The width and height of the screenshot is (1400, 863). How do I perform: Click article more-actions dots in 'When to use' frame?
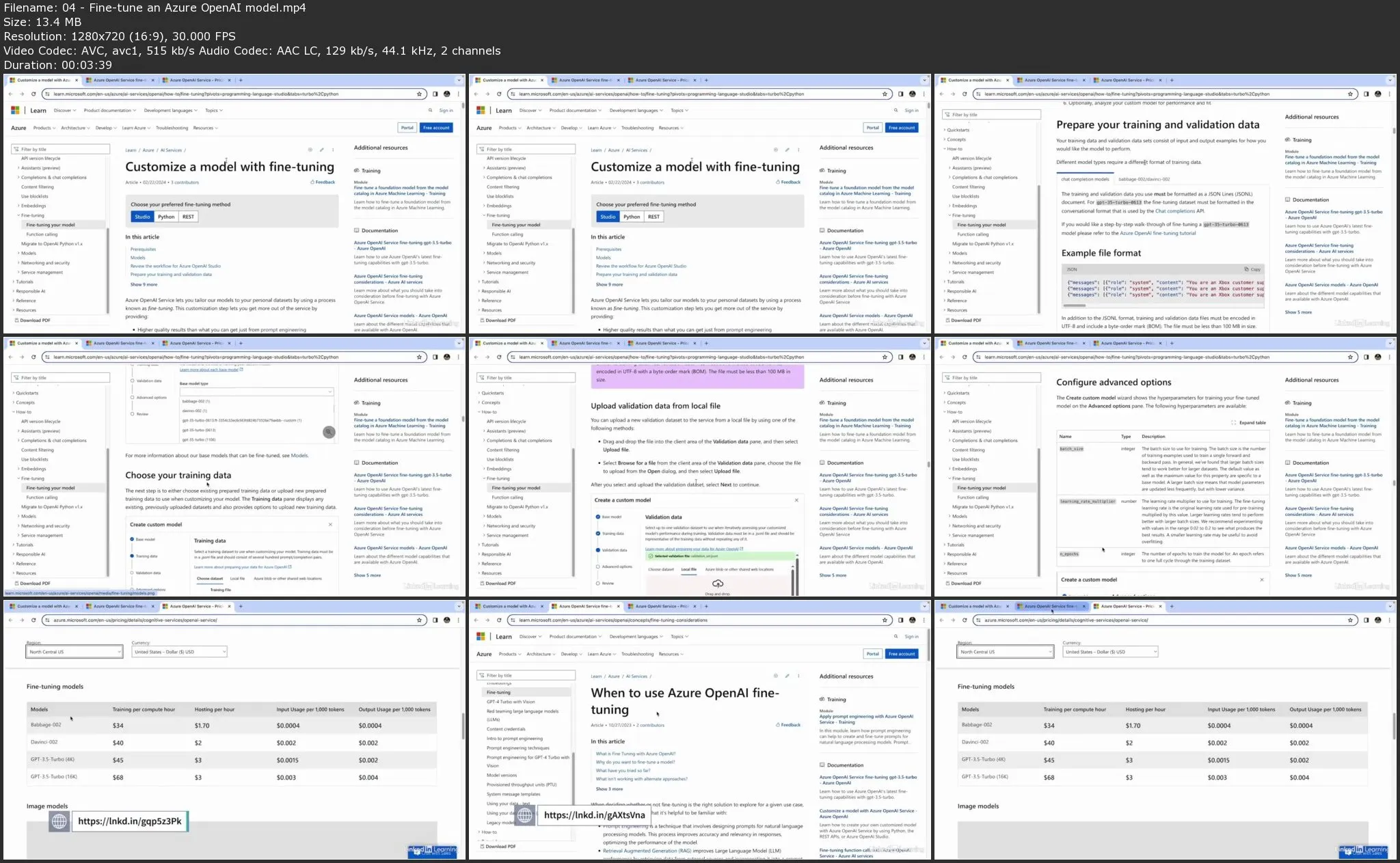[x=798, y=676]
